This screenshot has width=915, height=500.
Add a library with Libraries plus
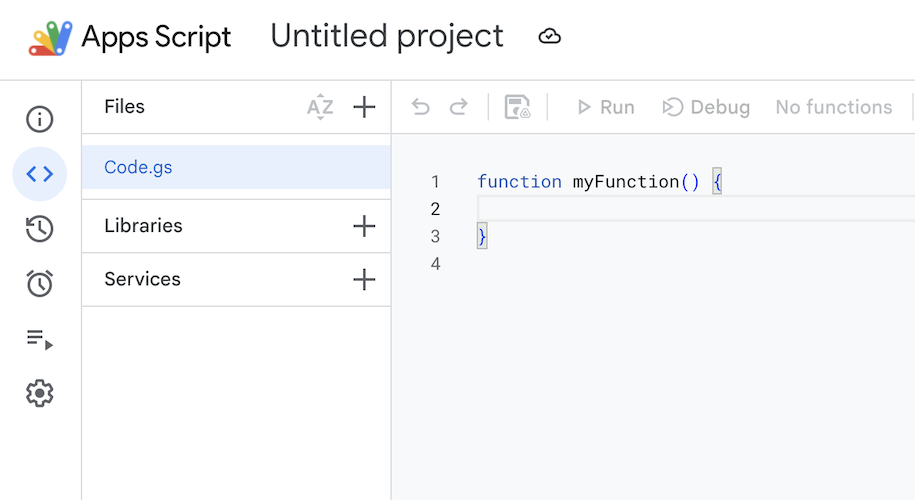364,226
